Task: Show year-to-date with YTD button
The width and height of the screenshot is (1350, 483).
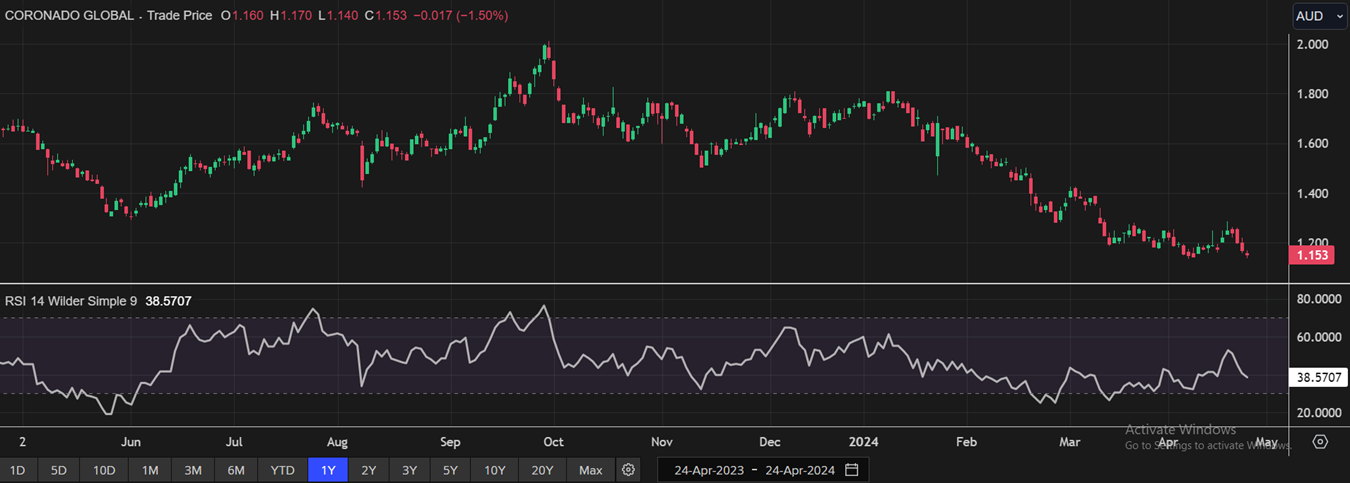Action: (283, 470)
